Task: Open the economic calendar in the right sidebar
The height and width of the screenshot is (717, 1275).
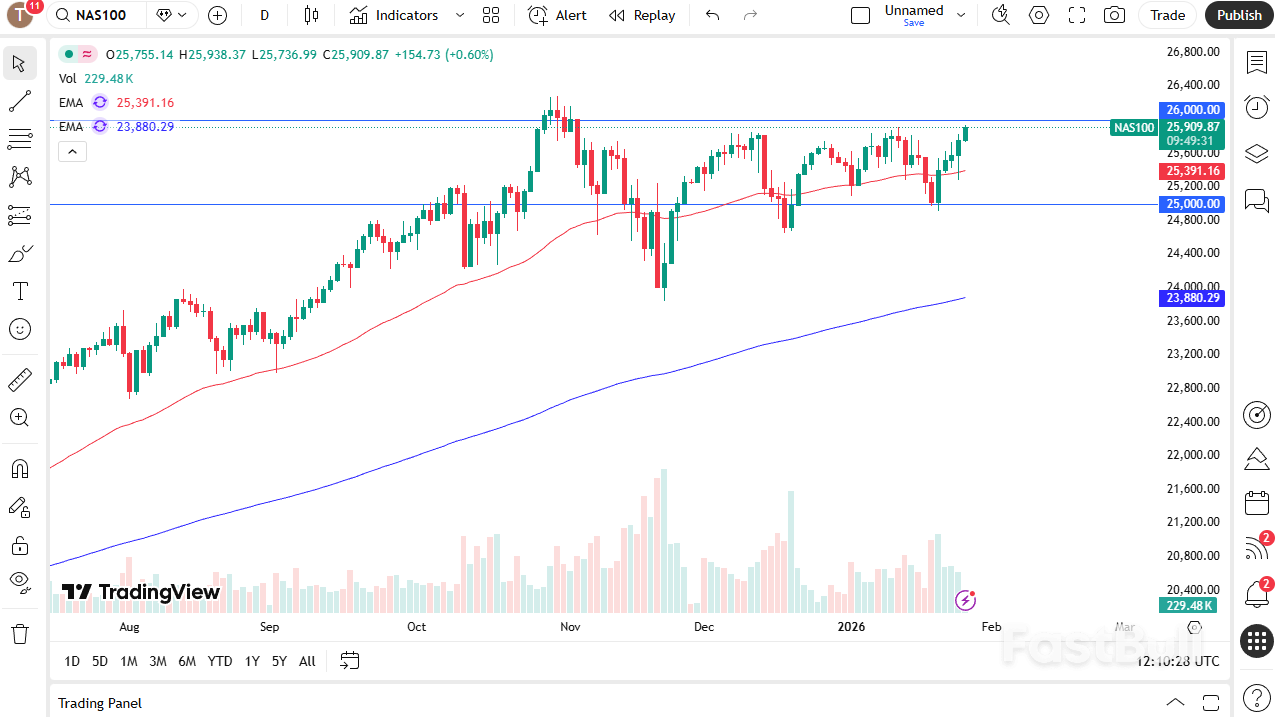Action: [1256, 502]
